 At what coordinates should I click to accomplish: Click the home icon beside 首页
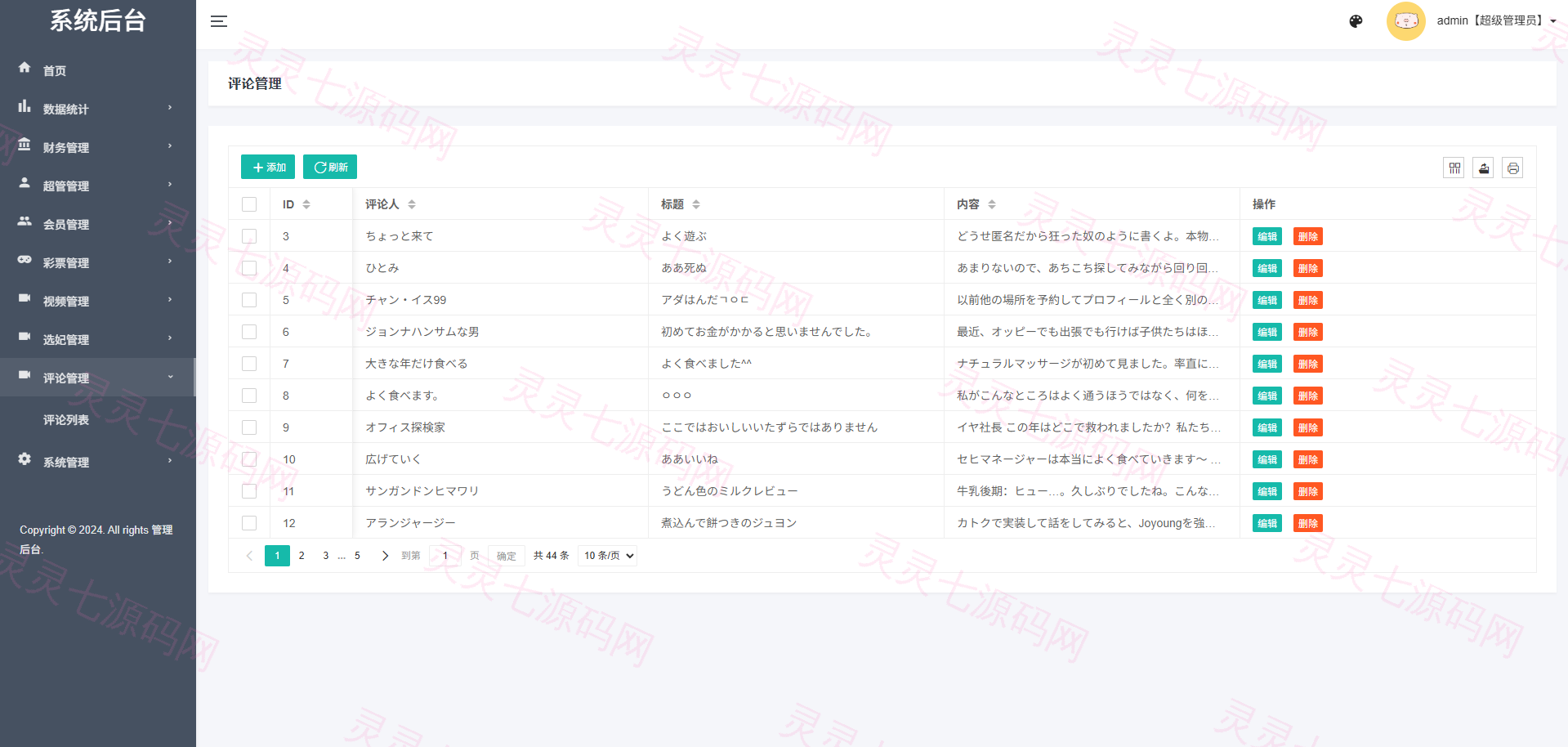click(x=25, y=67)
